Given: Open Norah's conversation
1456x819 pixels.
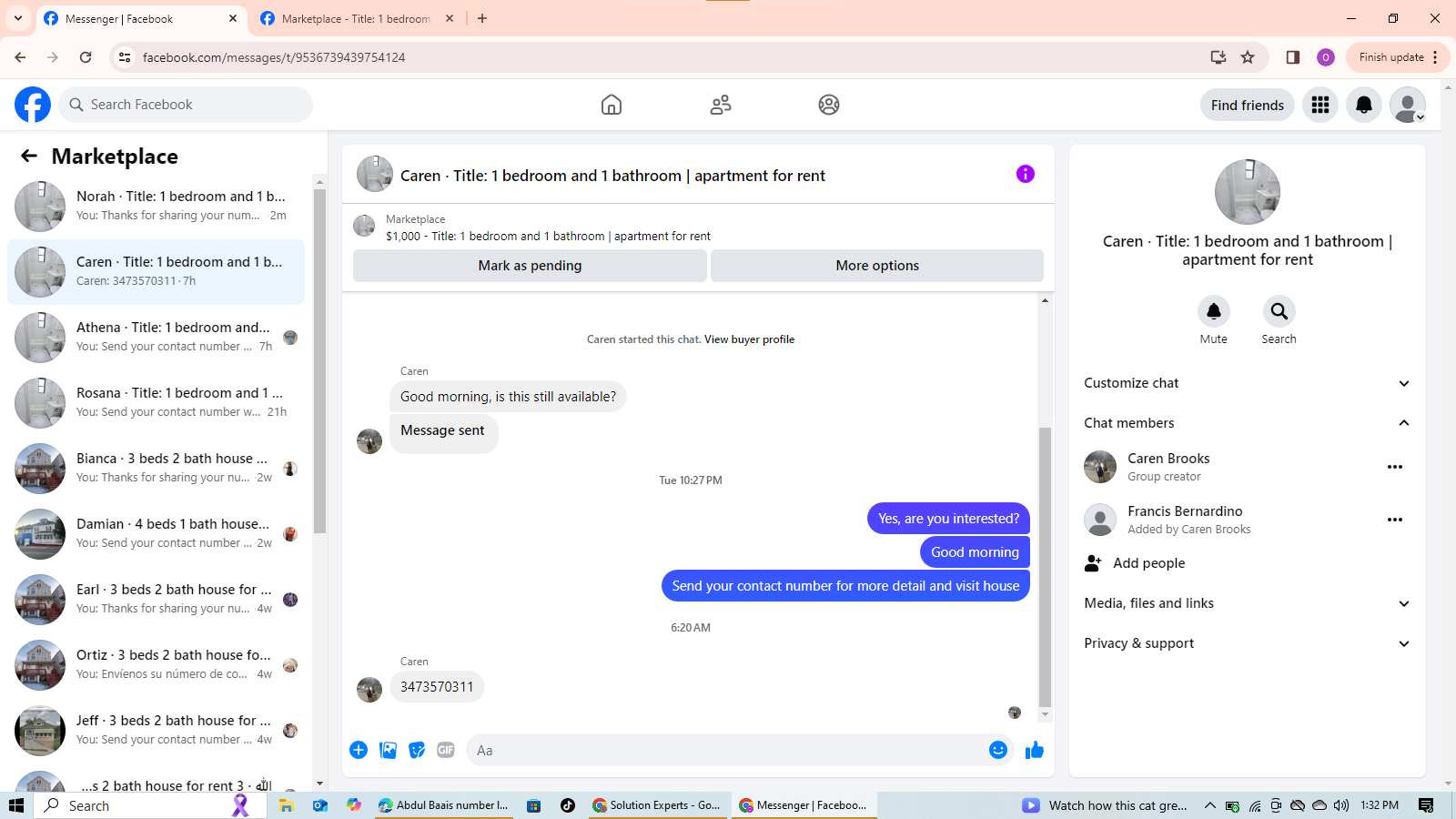Looking at the screenshot, I should 157,207.
